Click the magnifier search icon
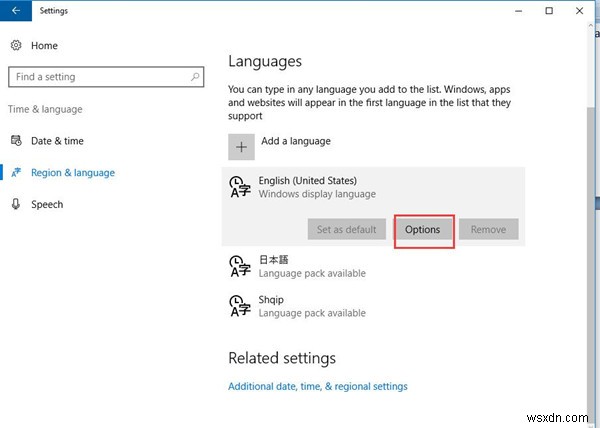Viewport: 600px width, 428px height. 195,77
